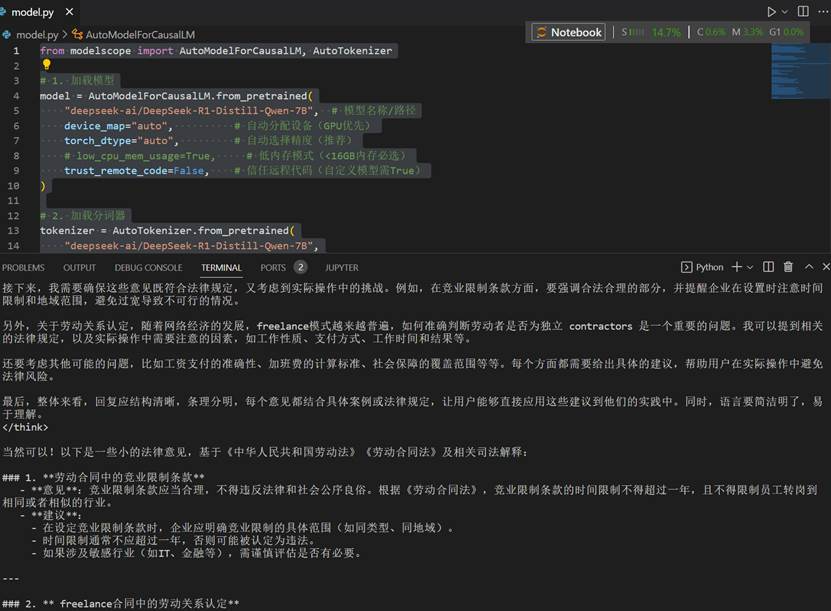Click the </think> tag in terminal
831x611 pixels.
coord(25,427)
